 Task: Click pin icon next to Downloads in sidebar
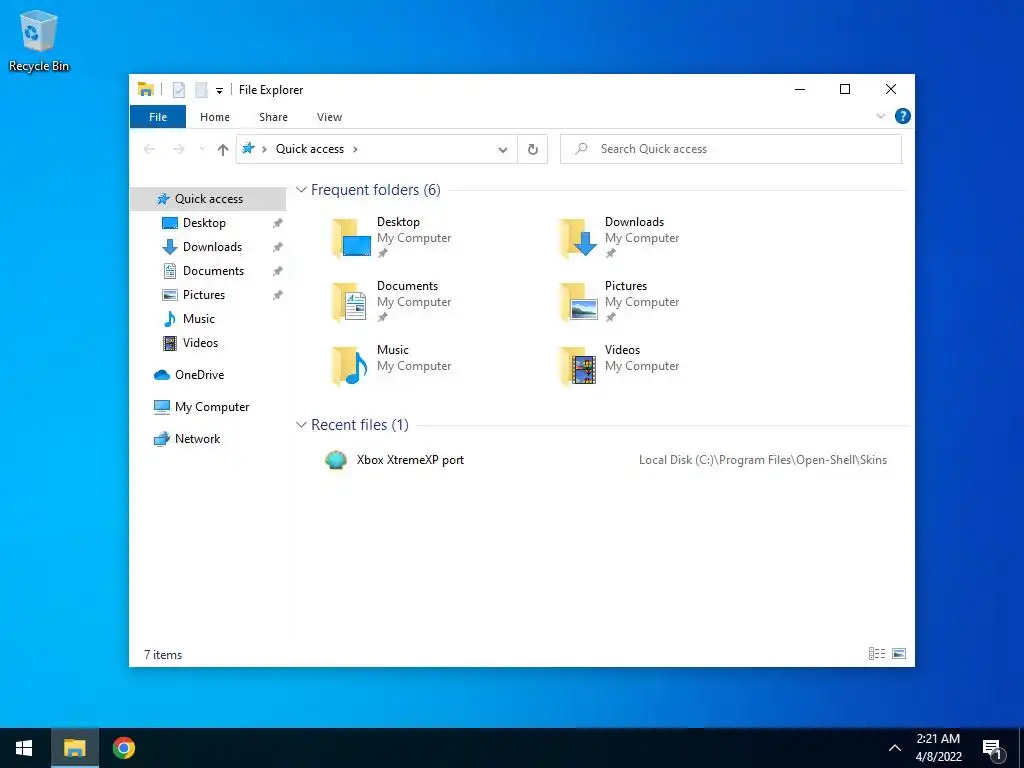pos(278,247)
